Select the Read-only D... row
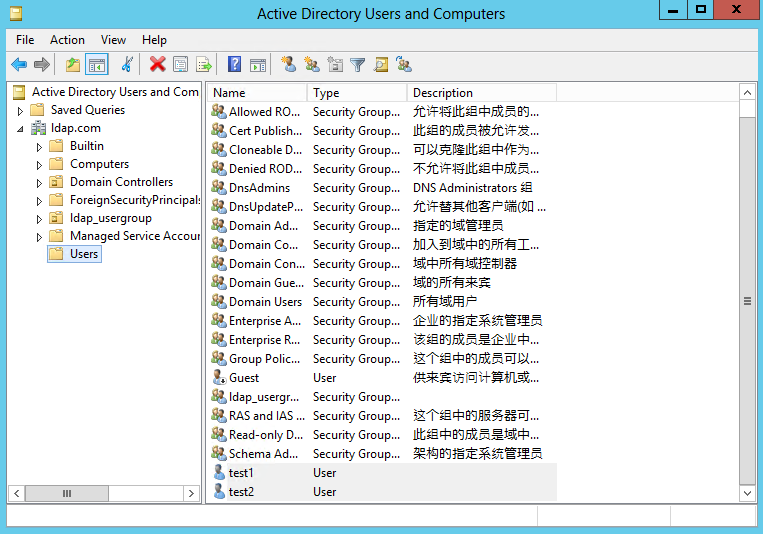Image resolution: width=763 pixels, height=534 pixels. (382, 434)
